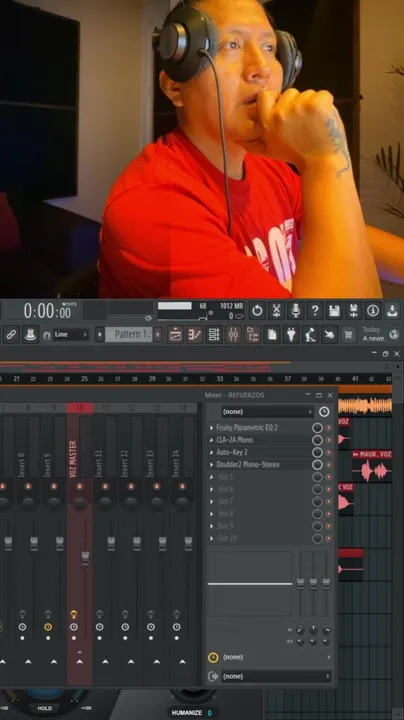Click the microphone recording icon
The height and width of the screenshot is (720, 404).
(296, 311)
